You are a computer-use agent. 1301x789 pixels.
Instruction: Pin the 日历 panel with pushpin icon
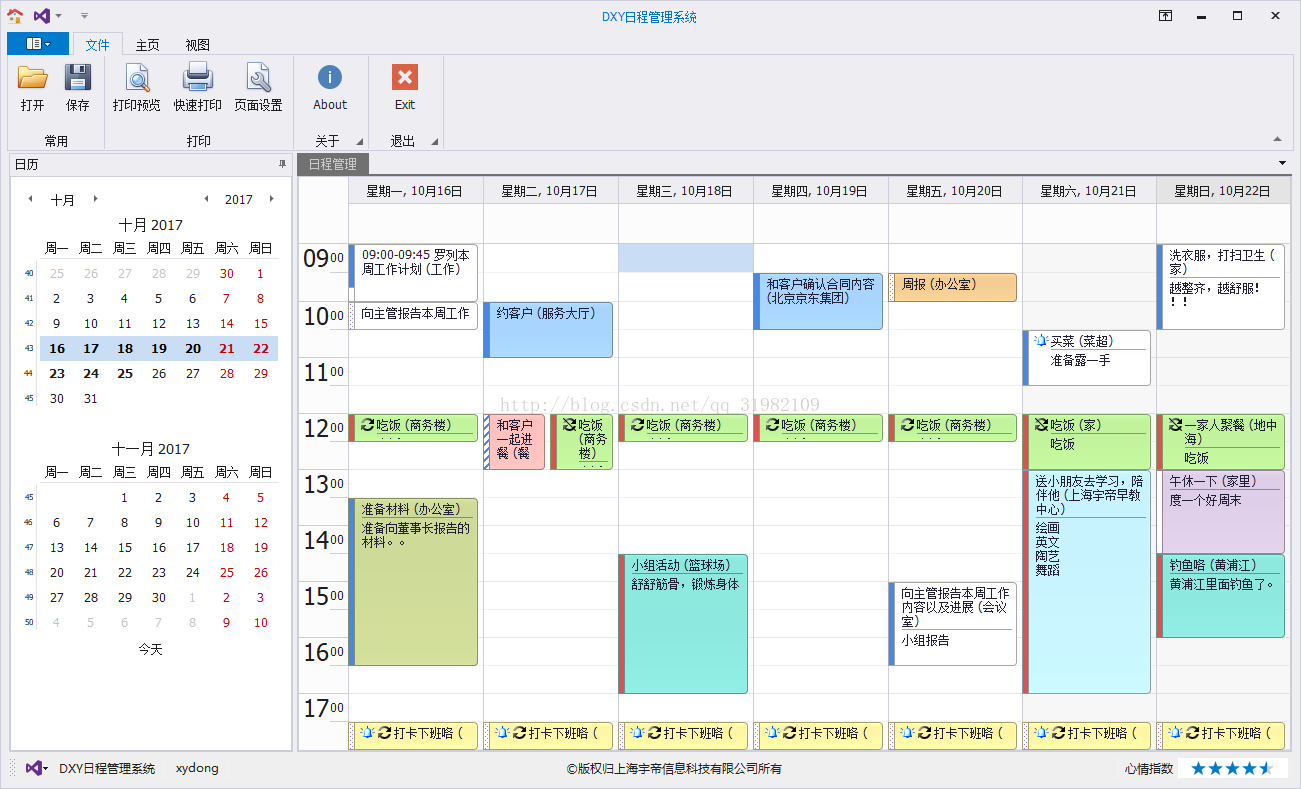click(282, 164)
